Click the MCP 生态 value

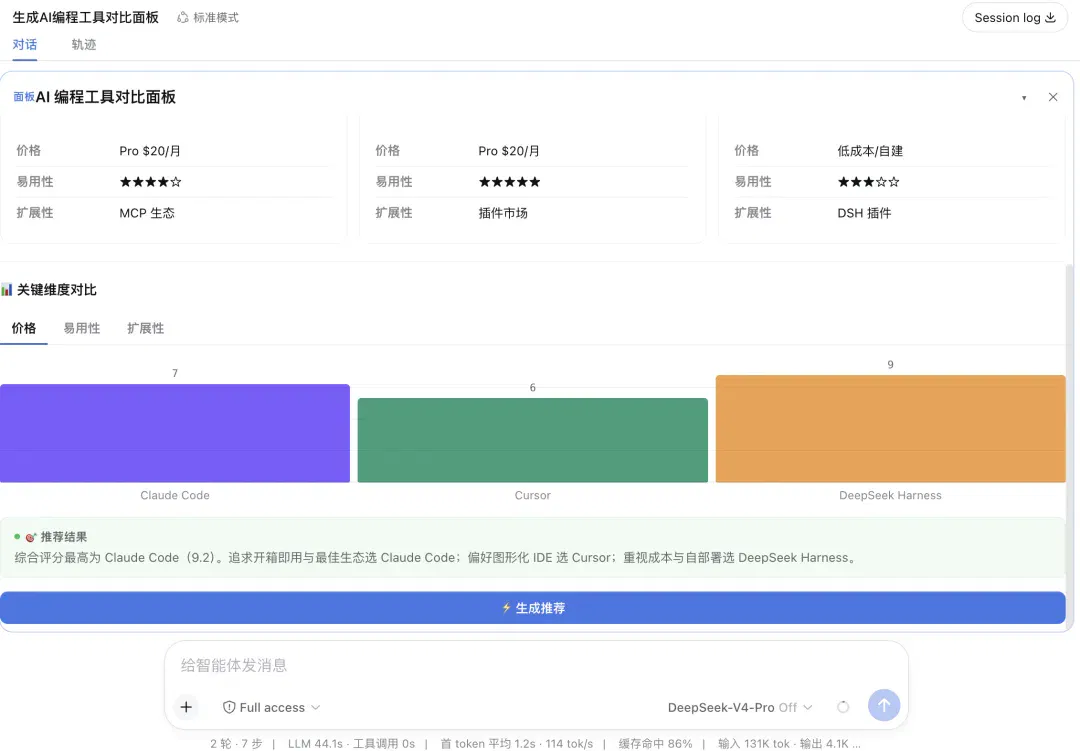[147, 213]
